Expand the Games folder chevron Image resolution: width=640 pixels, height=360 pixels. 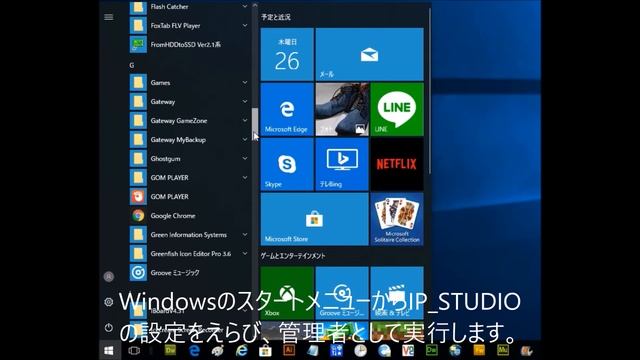(x=244, y=82)
